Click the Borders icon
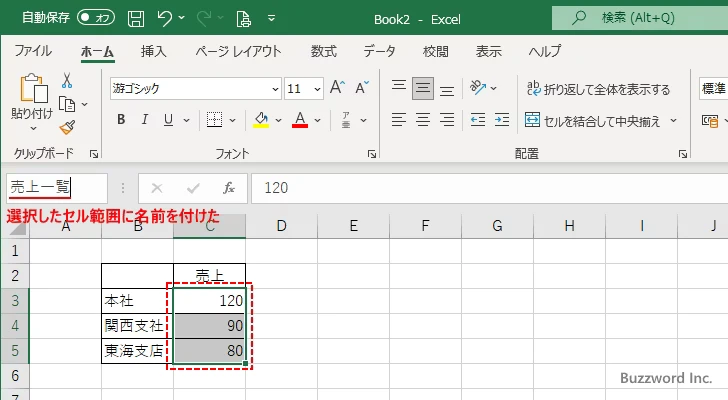 (214, 120)
